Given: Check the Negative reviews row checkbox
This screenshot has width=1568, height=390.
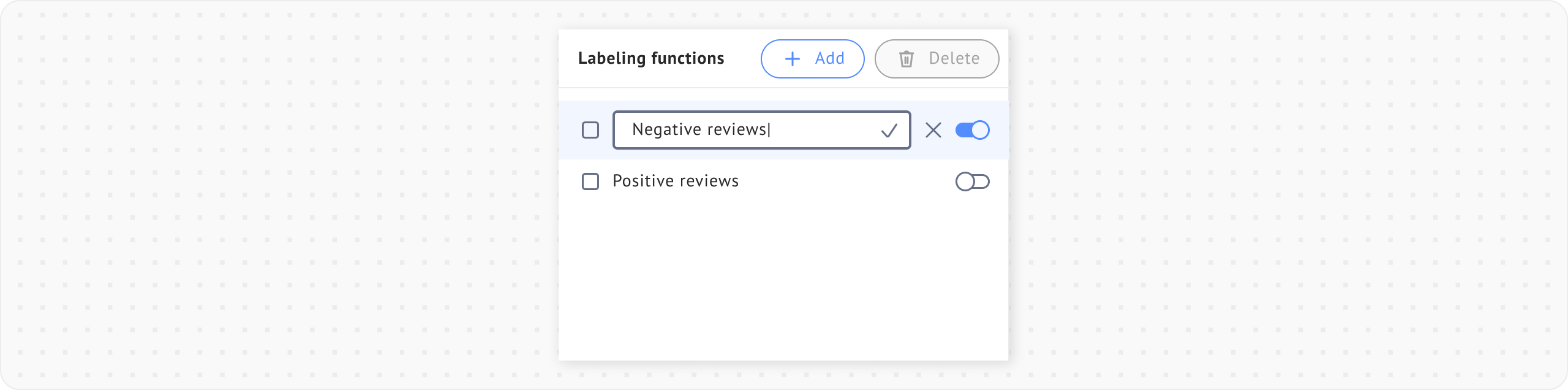Looking at the screenshot, I should [x=590, y=130].
